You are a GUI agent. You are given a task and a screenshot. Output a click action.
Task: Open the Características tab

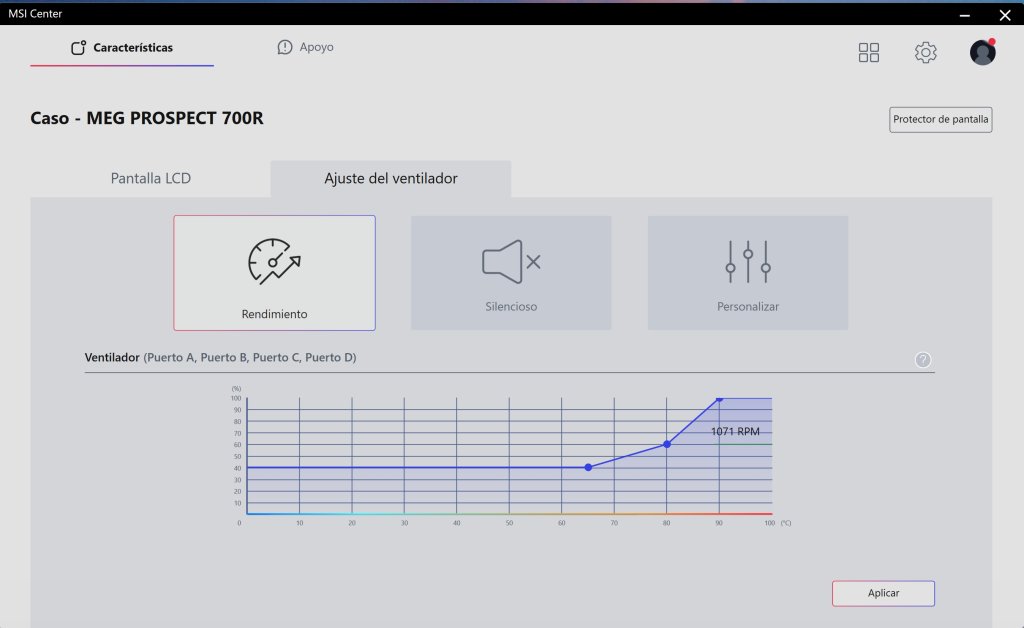point(122,48)
